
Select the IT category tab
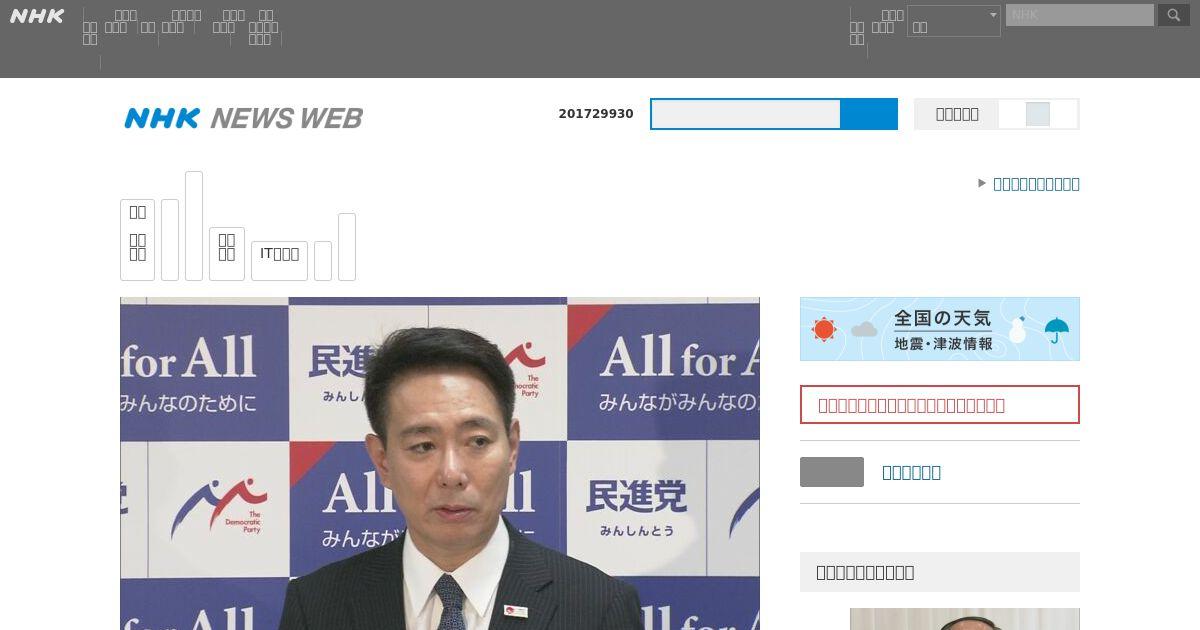[279, 260]
